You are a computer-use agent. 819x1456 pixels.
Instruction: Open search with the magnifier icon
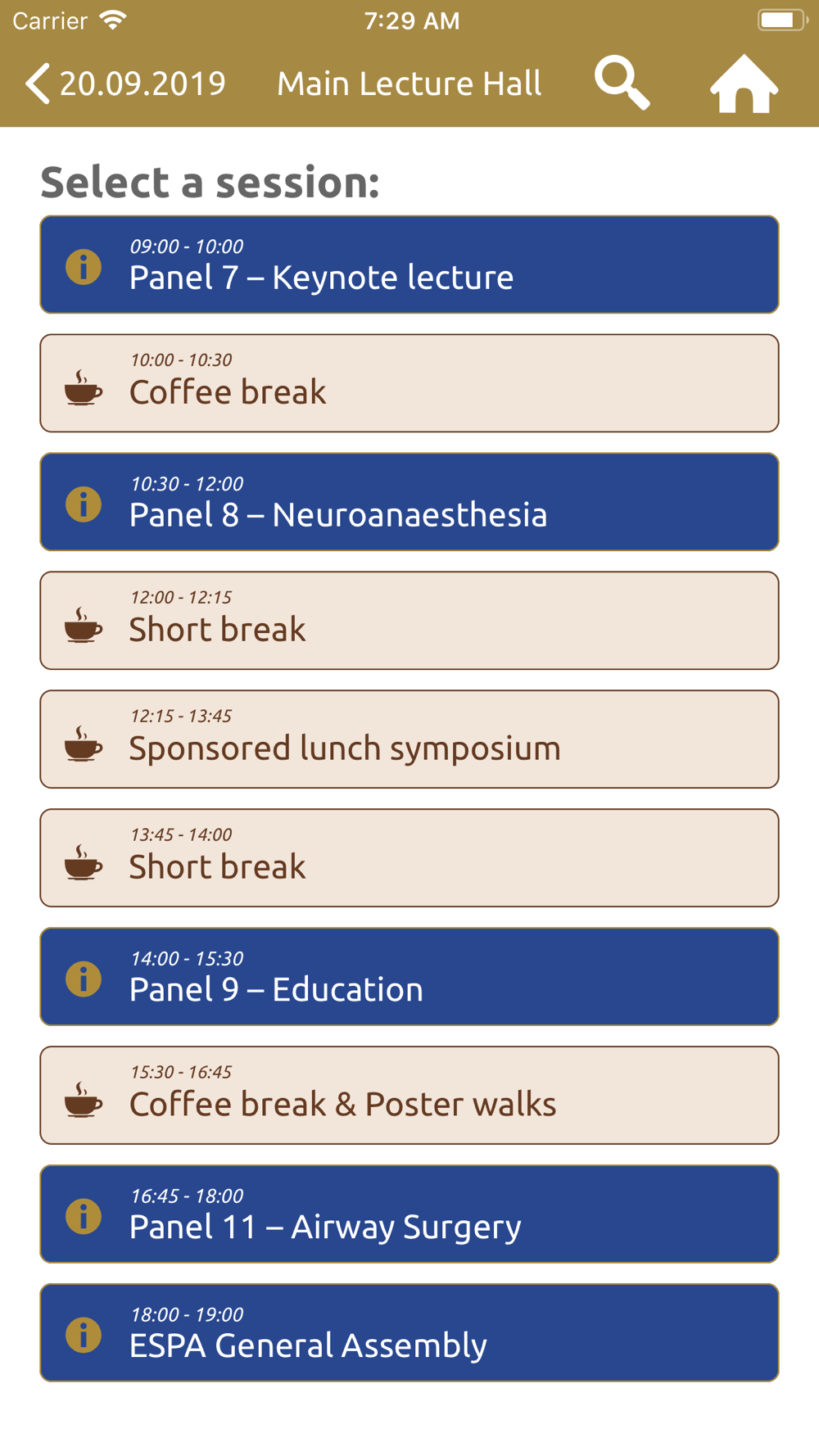[622, 83]
